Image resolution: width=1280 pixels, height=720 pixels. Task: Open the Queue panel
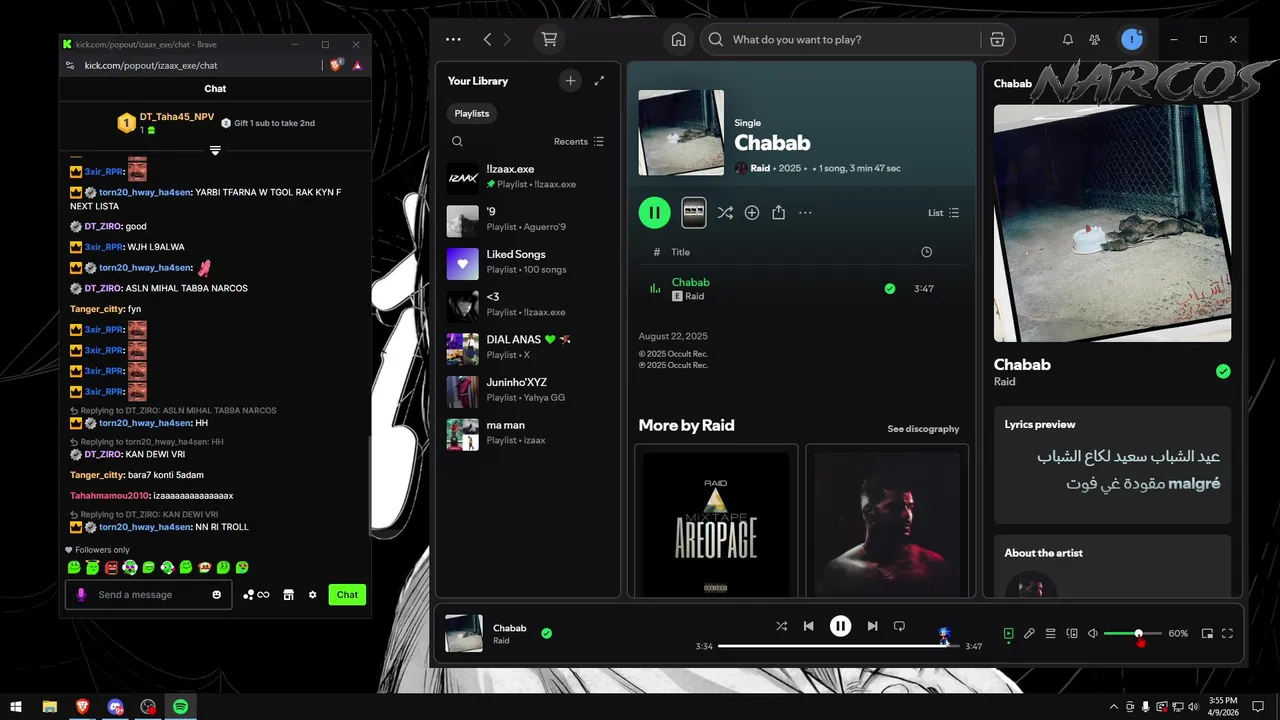tap(1051, 633)
